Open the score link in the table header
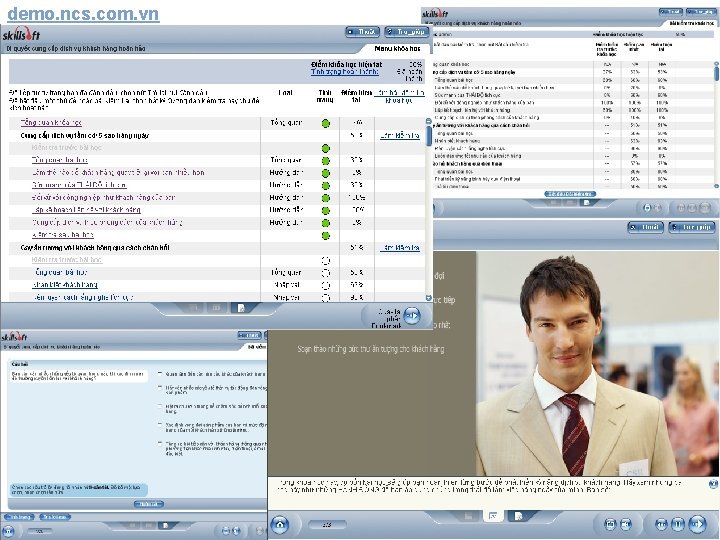Viewport: 720px width, 540px height. tap(399, 96)
